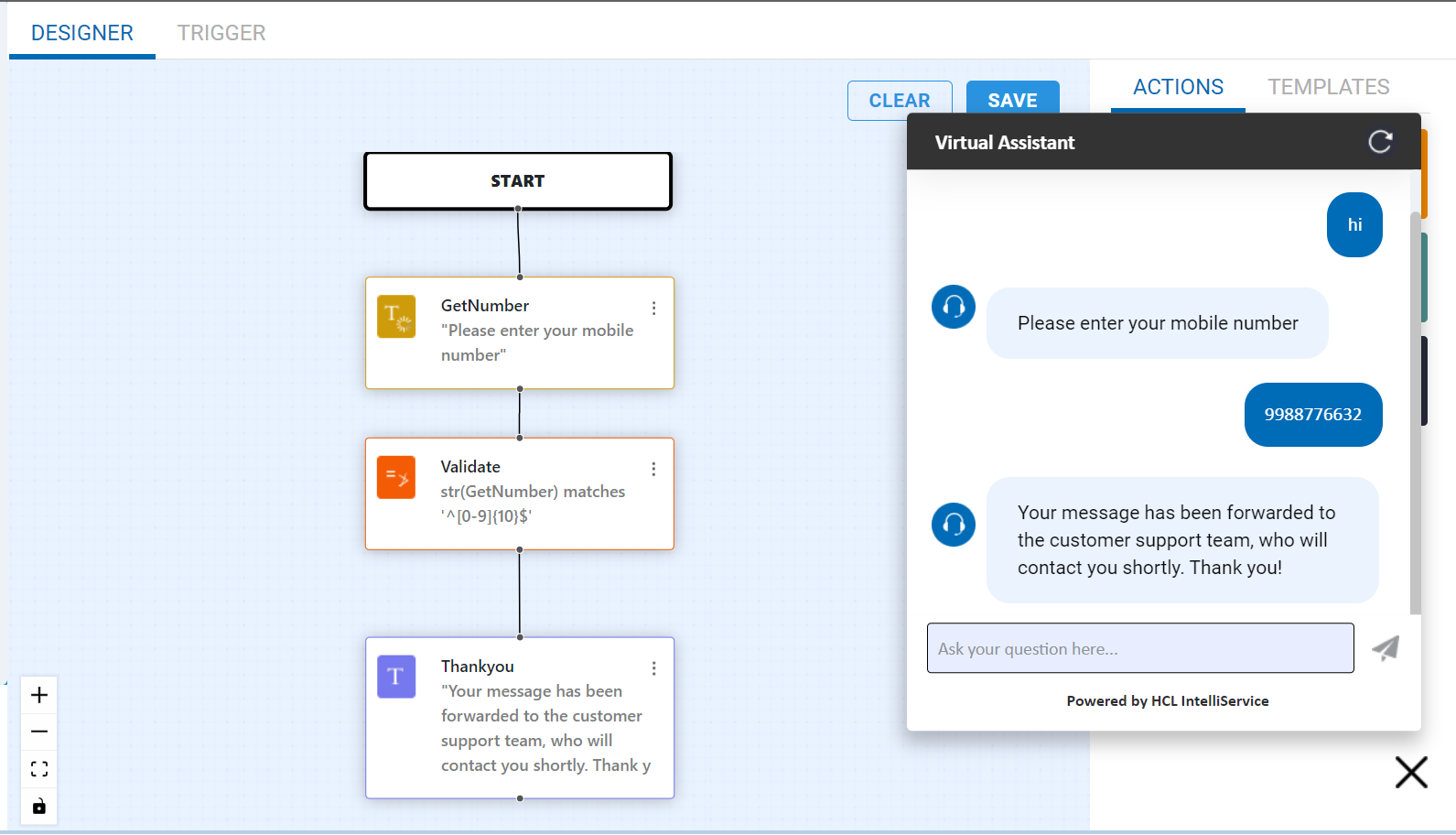Toggle the canvas lock control

tap(39, 807)
